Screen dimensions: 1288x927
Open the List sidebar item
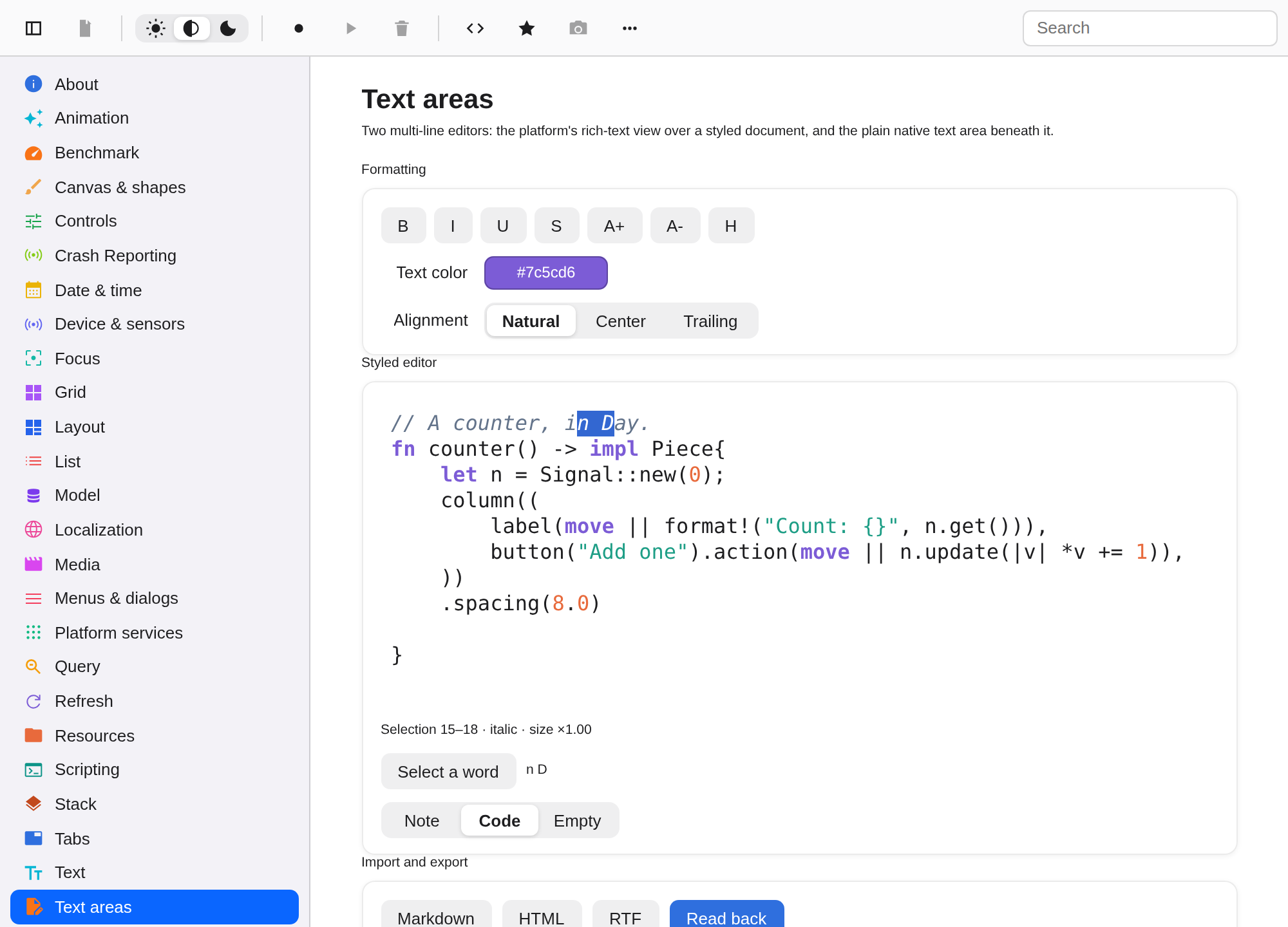155,462
